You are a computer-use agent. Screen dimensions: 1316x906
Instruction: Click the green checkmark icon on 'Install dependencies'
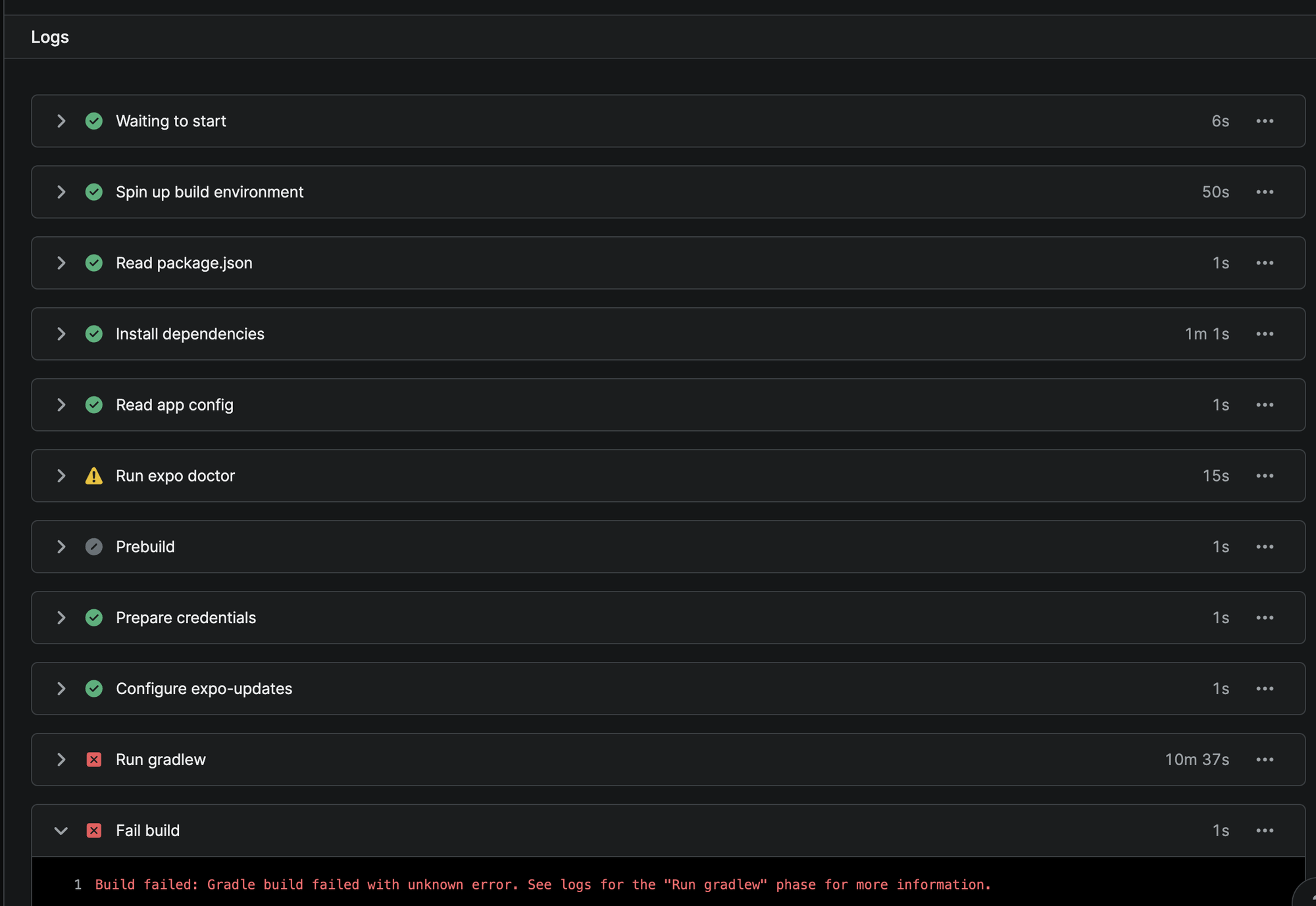[x=94, y=333]
